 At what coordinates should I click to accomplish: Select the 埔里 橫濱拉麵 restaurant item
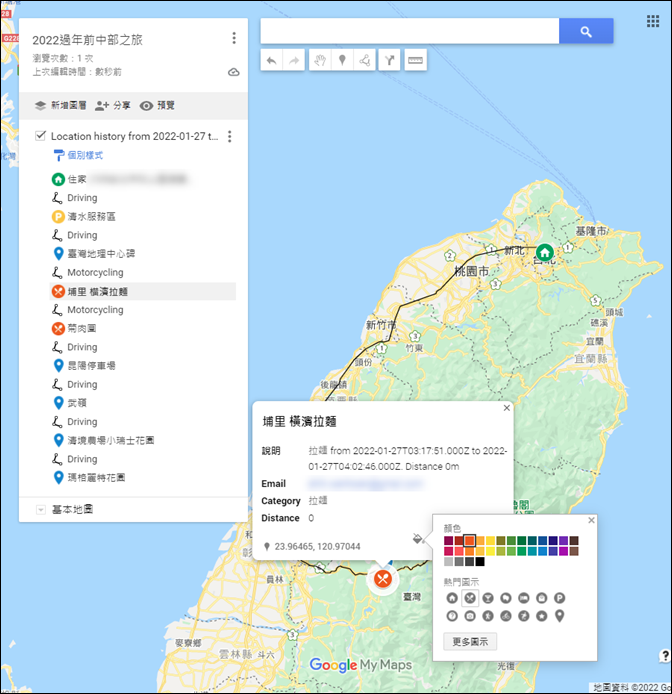(x=143, y=291)
